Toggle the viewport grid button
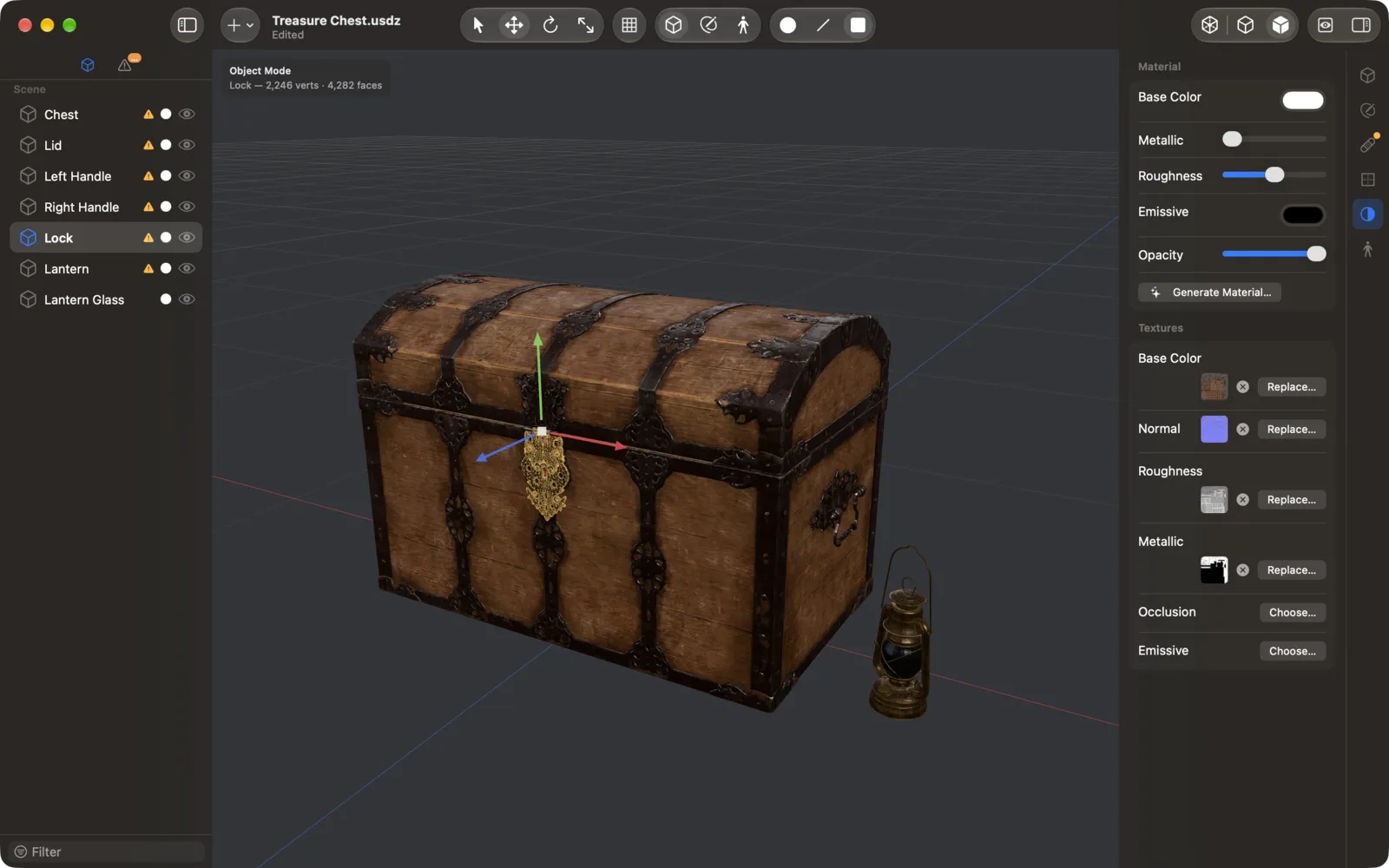The width and height of the screenshot is (1389, 868). (x=629, y=25)
